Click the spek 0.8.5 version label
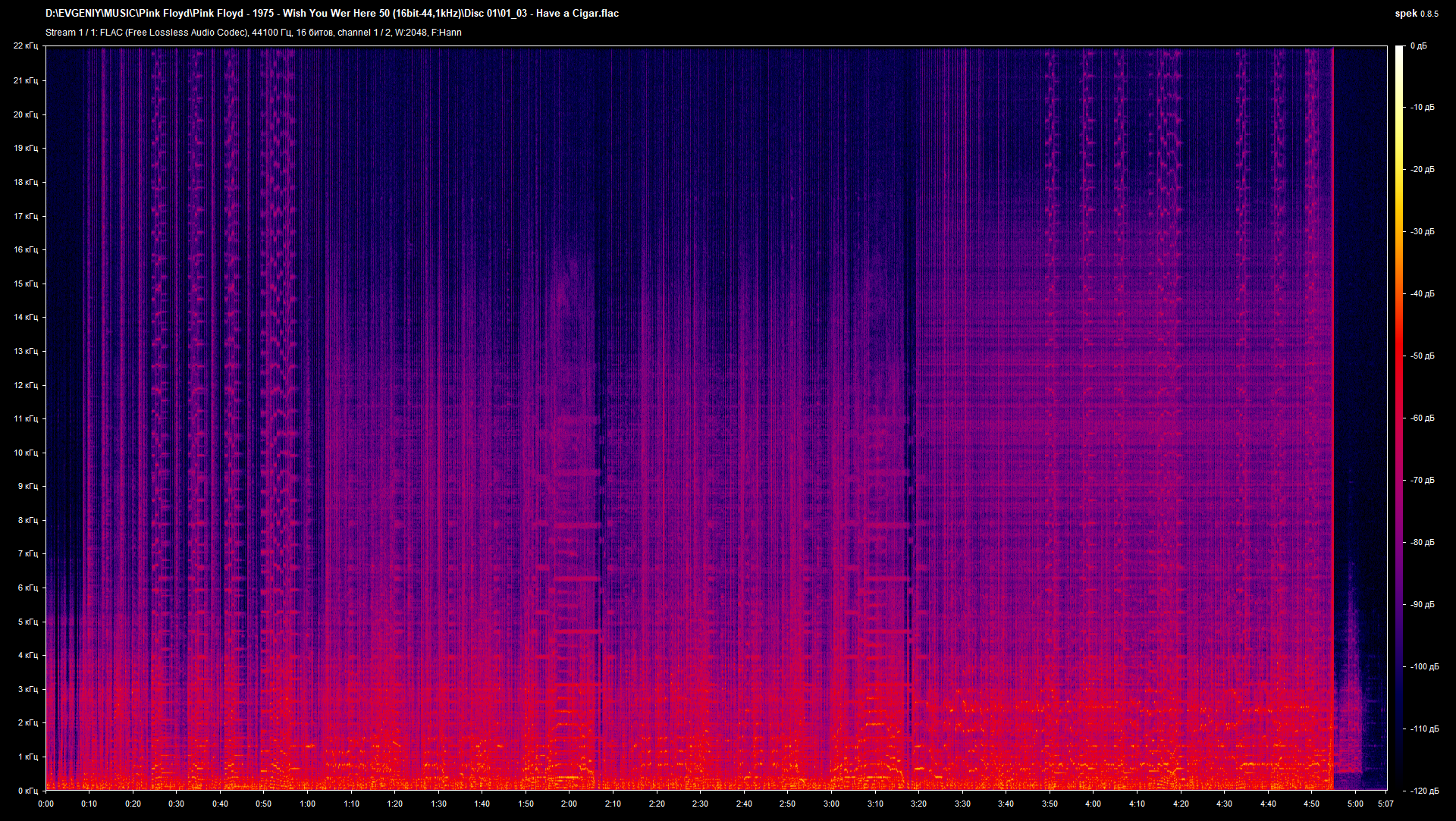 tap(1416, 13)
